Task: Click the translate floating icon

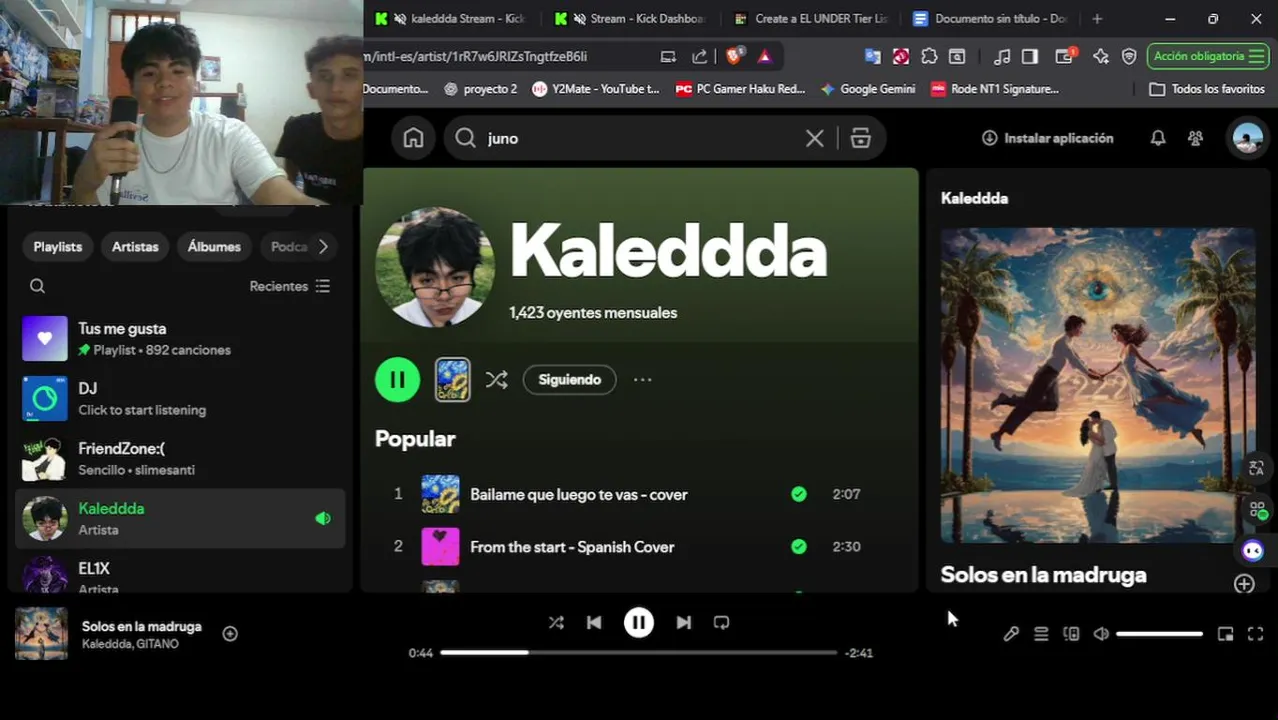Action: (1256, 468)
